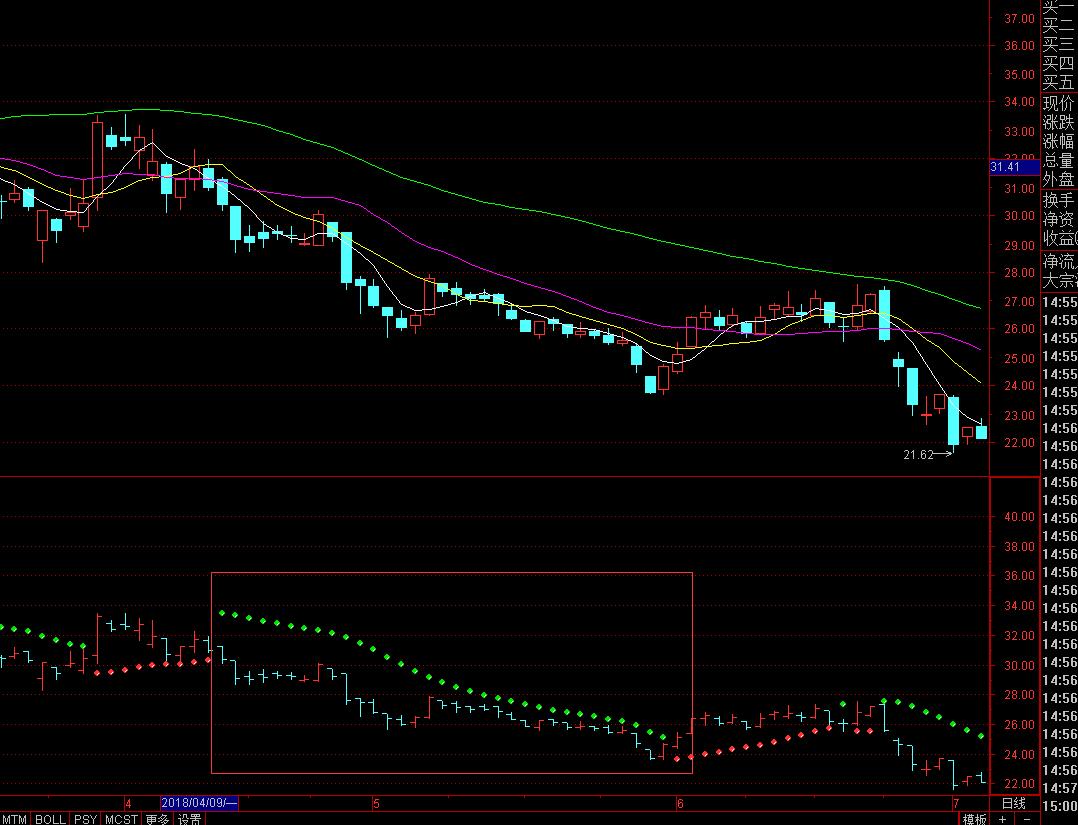Switch to the BOLL indicator tab
1078x825 pixels.
[50, 819]
